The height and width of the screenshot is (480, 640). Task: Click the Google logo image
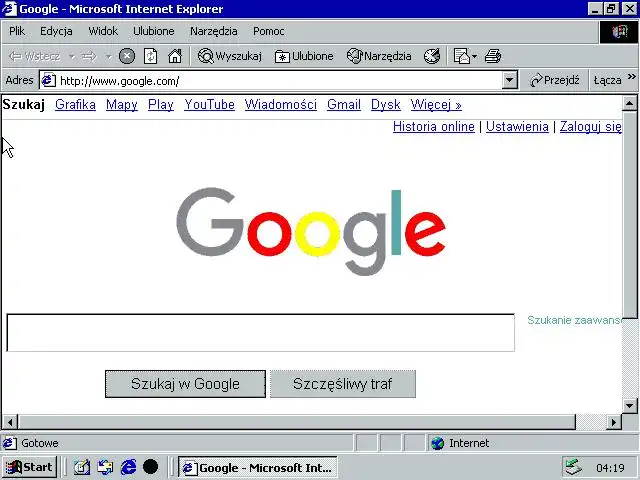311,231
